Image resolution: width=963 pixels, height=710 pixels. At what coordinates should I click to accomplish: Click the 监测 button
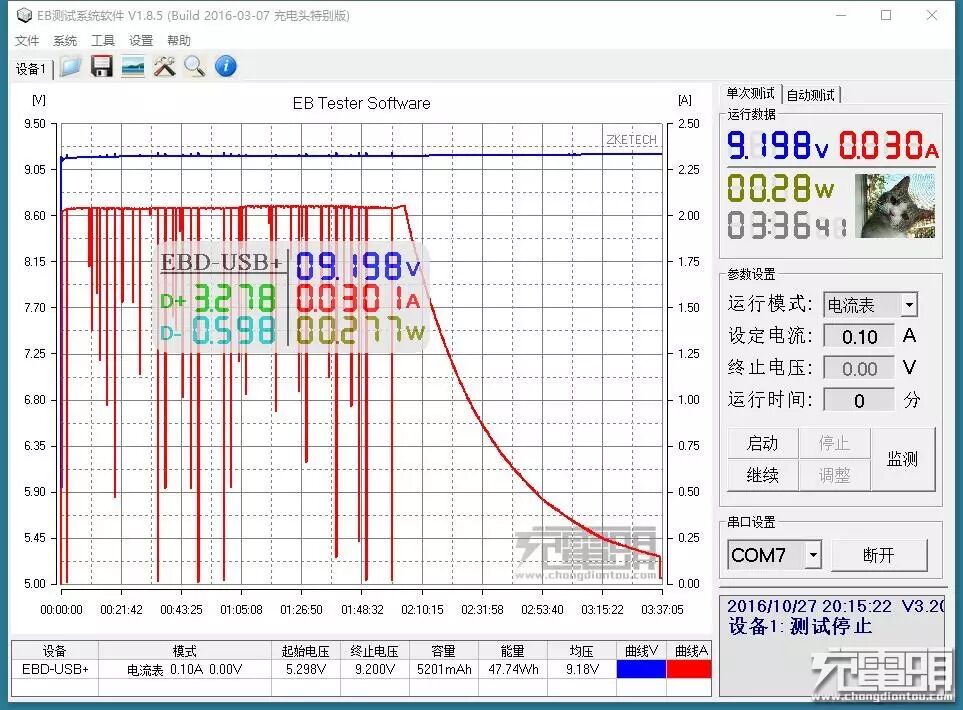(x=902, y=459)
